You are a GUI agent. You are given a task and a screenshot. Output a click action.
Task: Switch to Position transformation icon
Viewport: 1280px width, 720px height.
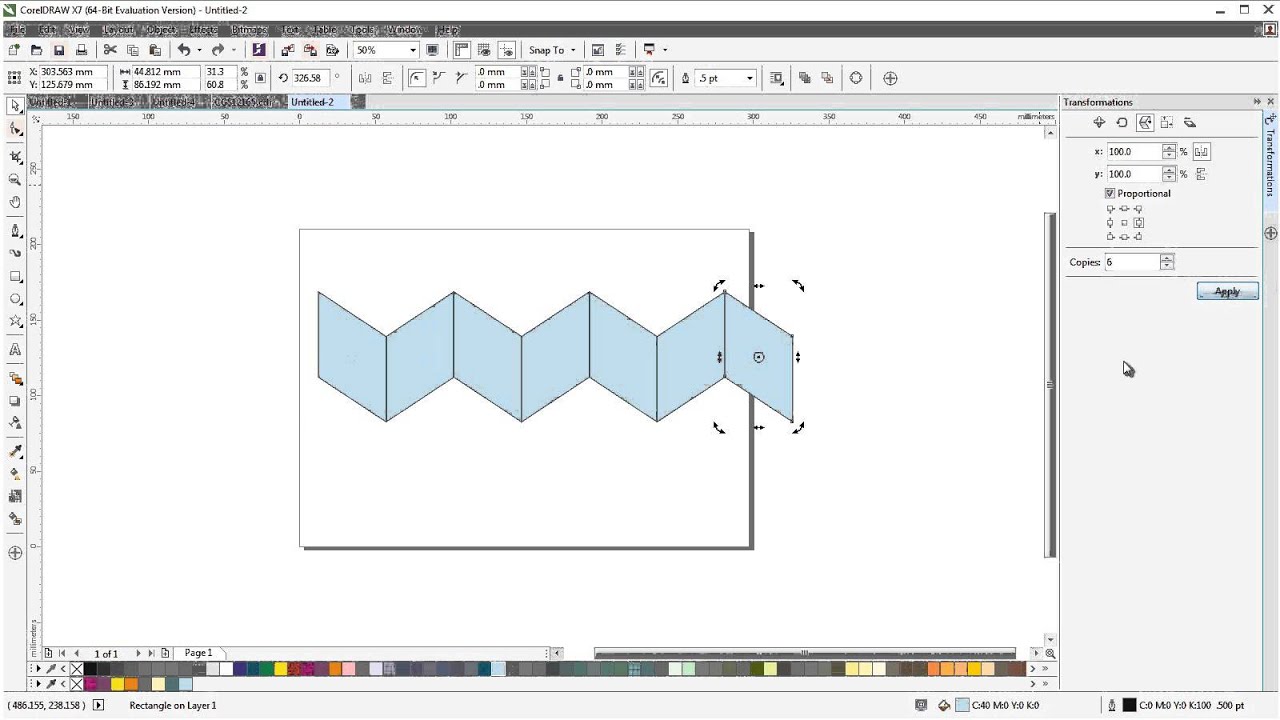[1099, 122]
